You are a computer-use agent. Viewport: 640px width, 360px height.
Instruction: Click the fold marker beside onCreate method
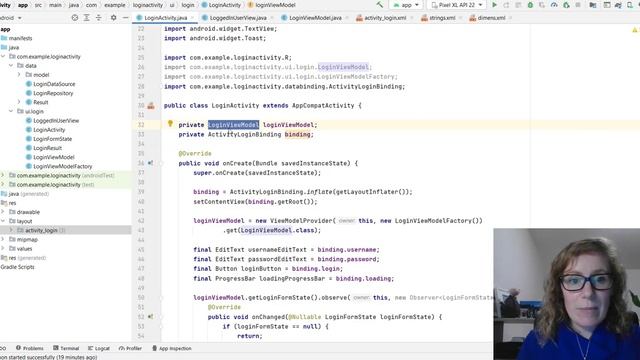pos(161,163)
